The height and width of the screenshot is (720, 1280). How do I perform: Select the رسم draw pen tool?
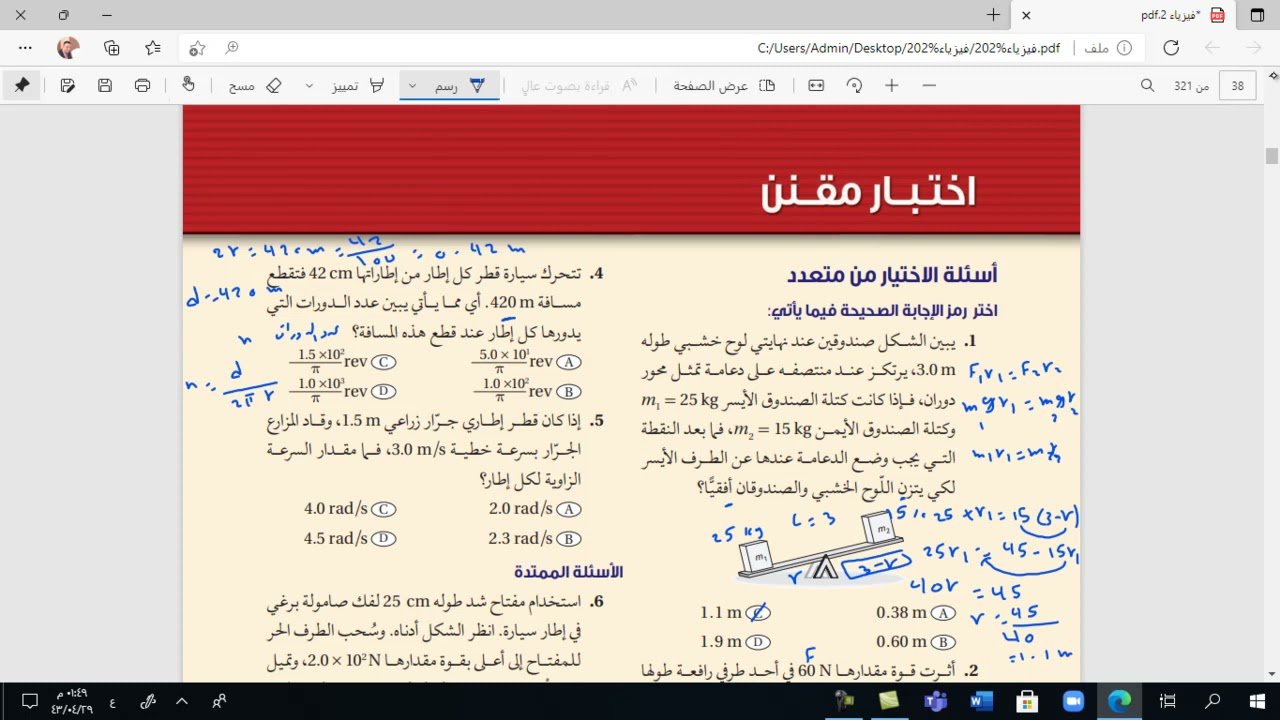pos(460,86)
